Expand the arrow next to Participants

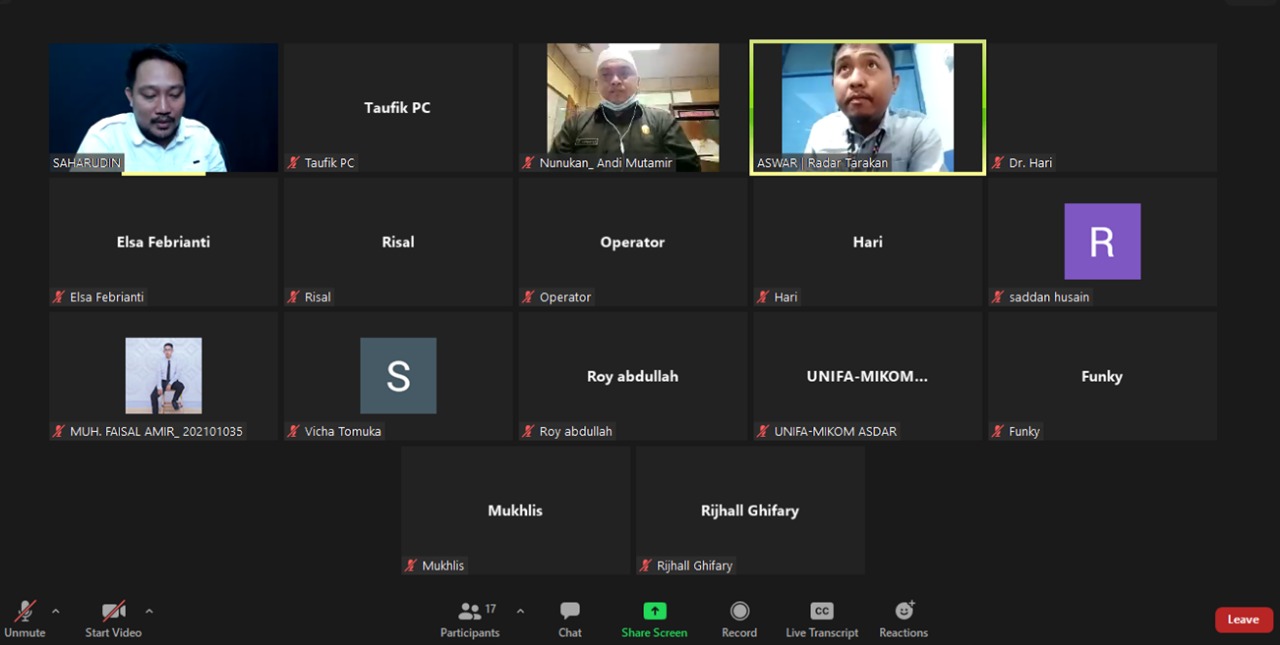coord(520,611)
